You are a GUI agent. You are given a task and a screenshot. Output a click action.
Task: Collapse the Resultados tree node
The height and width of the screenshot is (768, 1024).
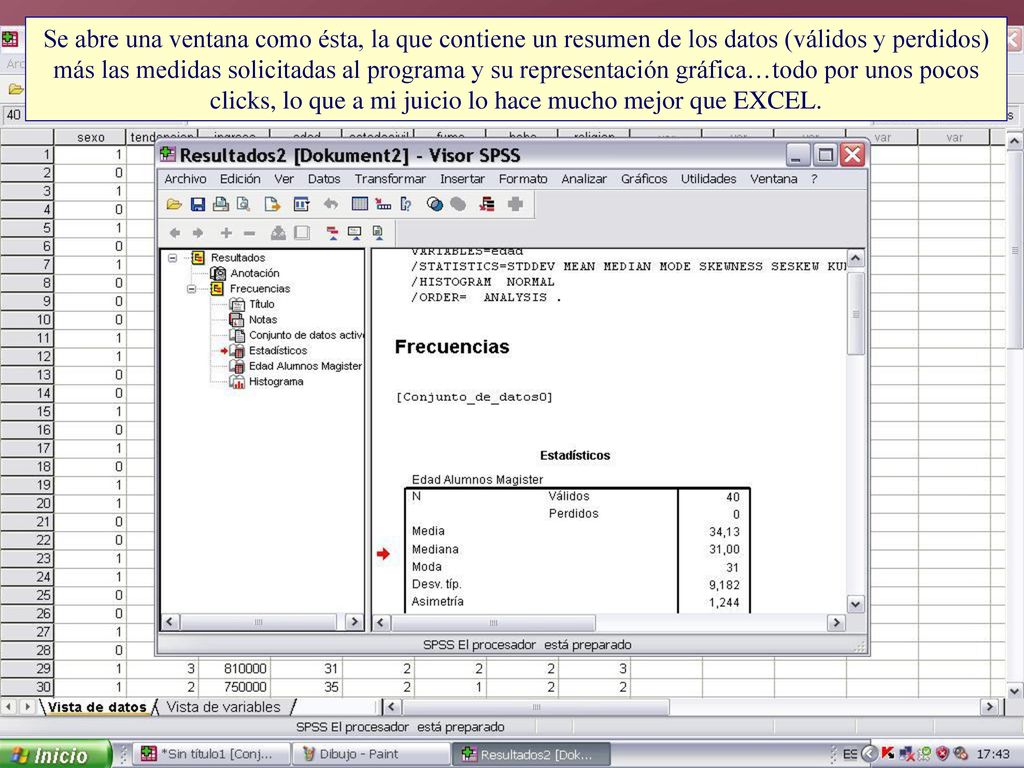(x=172, y=257)
